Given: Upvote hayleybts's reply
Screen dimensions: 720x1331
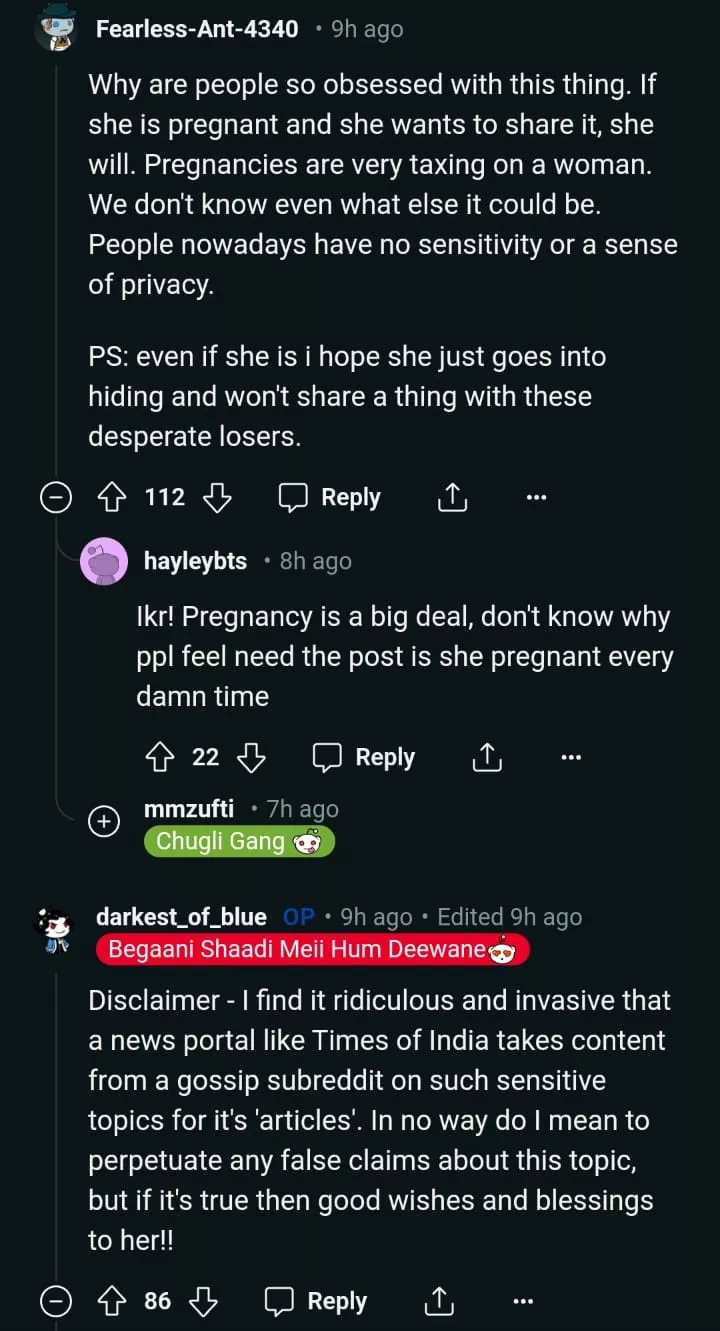Looking at the screenshot, I should pyautogui.click(x=160, y=758).
